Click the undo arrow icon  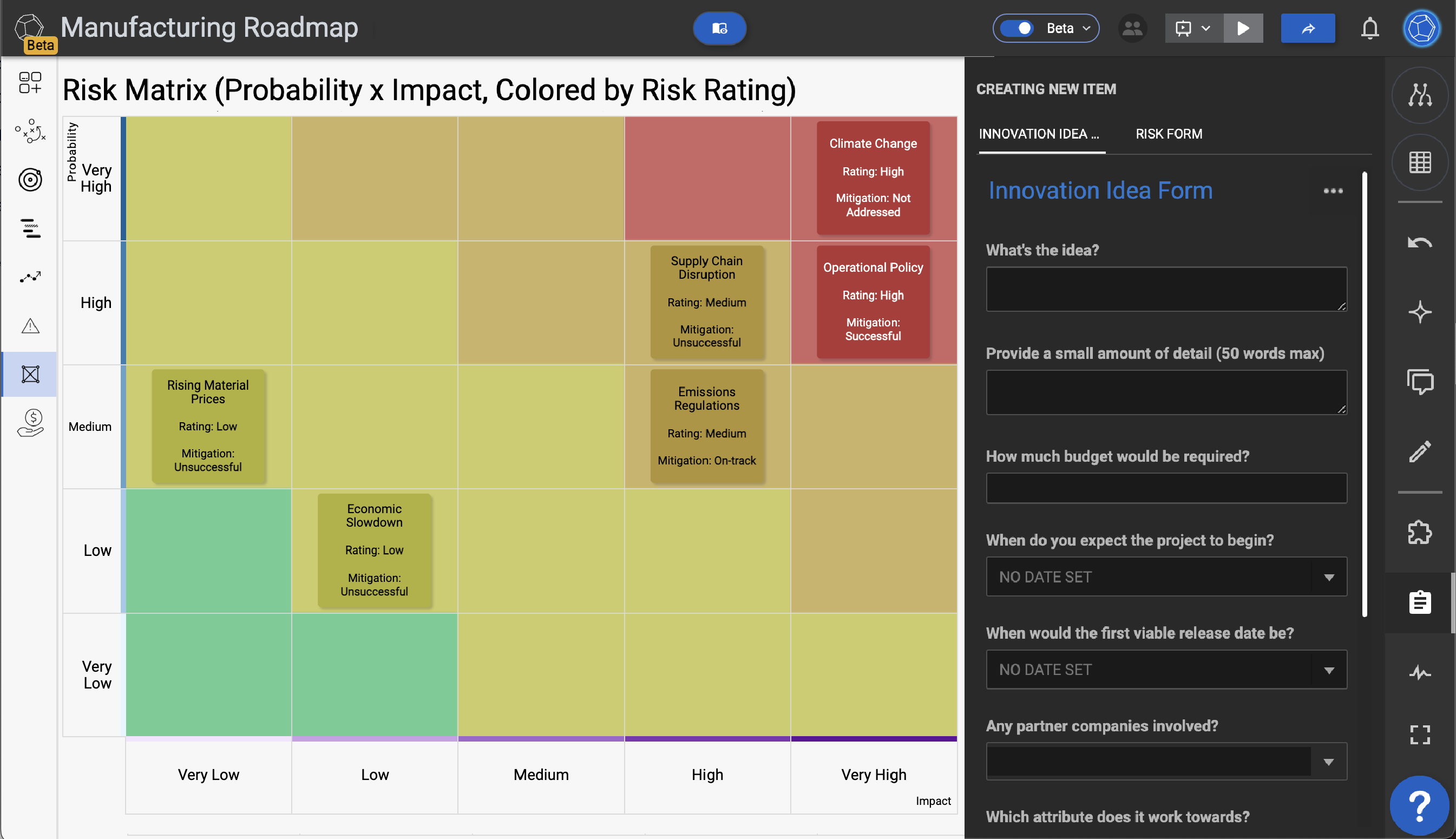1420,242
